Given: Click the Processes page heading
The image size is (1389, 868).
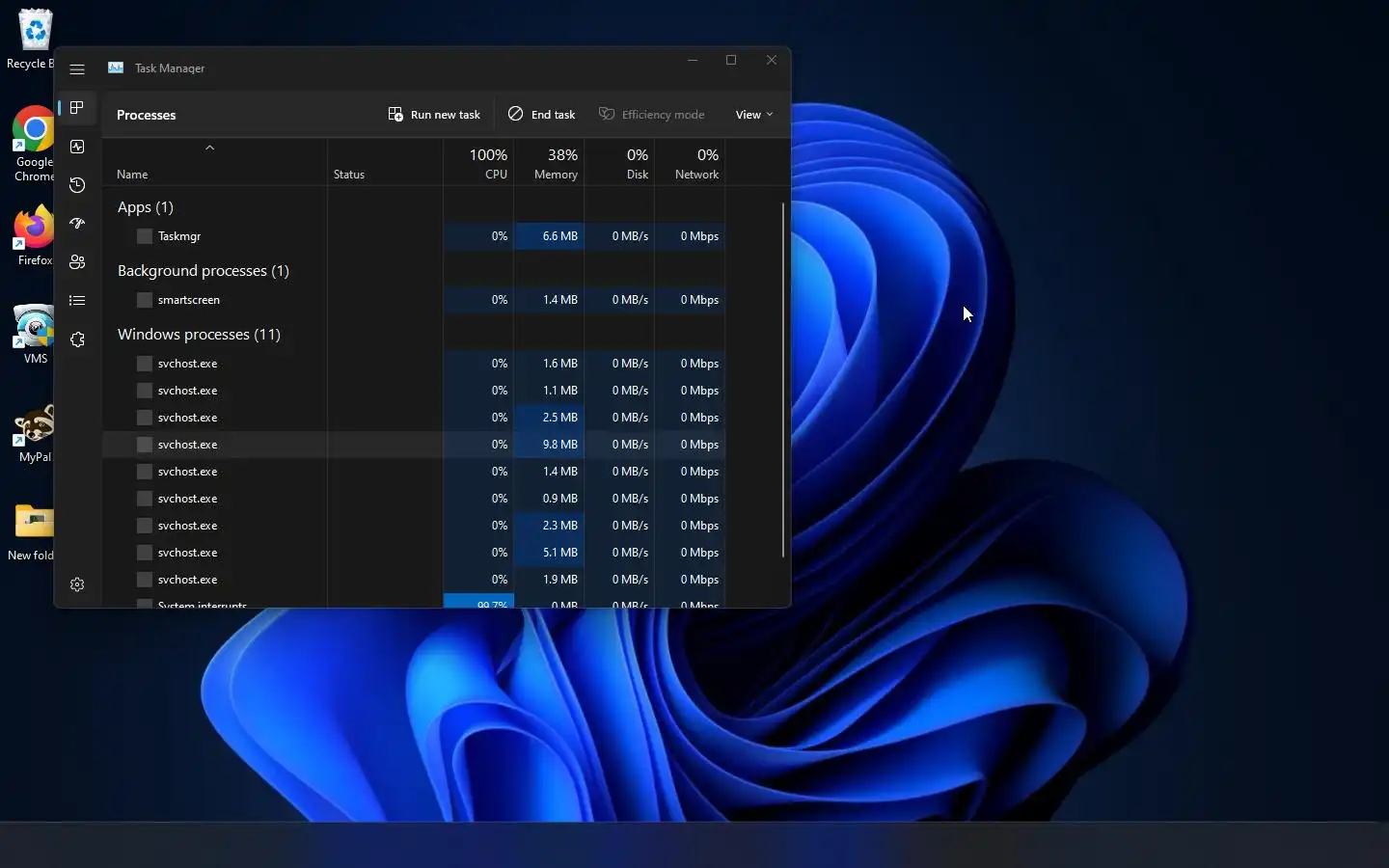Looking at the screenshot, I should [147, 115].
